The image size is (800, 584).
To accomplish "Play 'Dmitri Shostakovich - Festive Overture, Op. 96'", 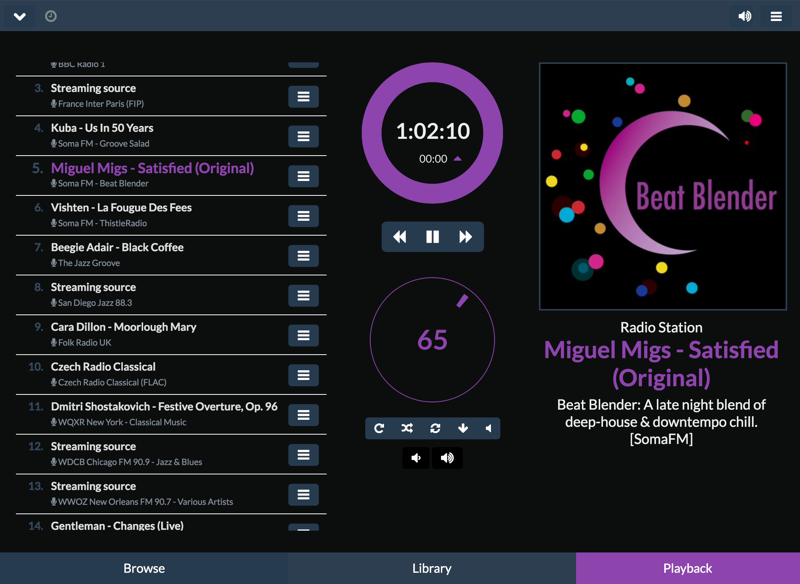I will click(164, 407).
